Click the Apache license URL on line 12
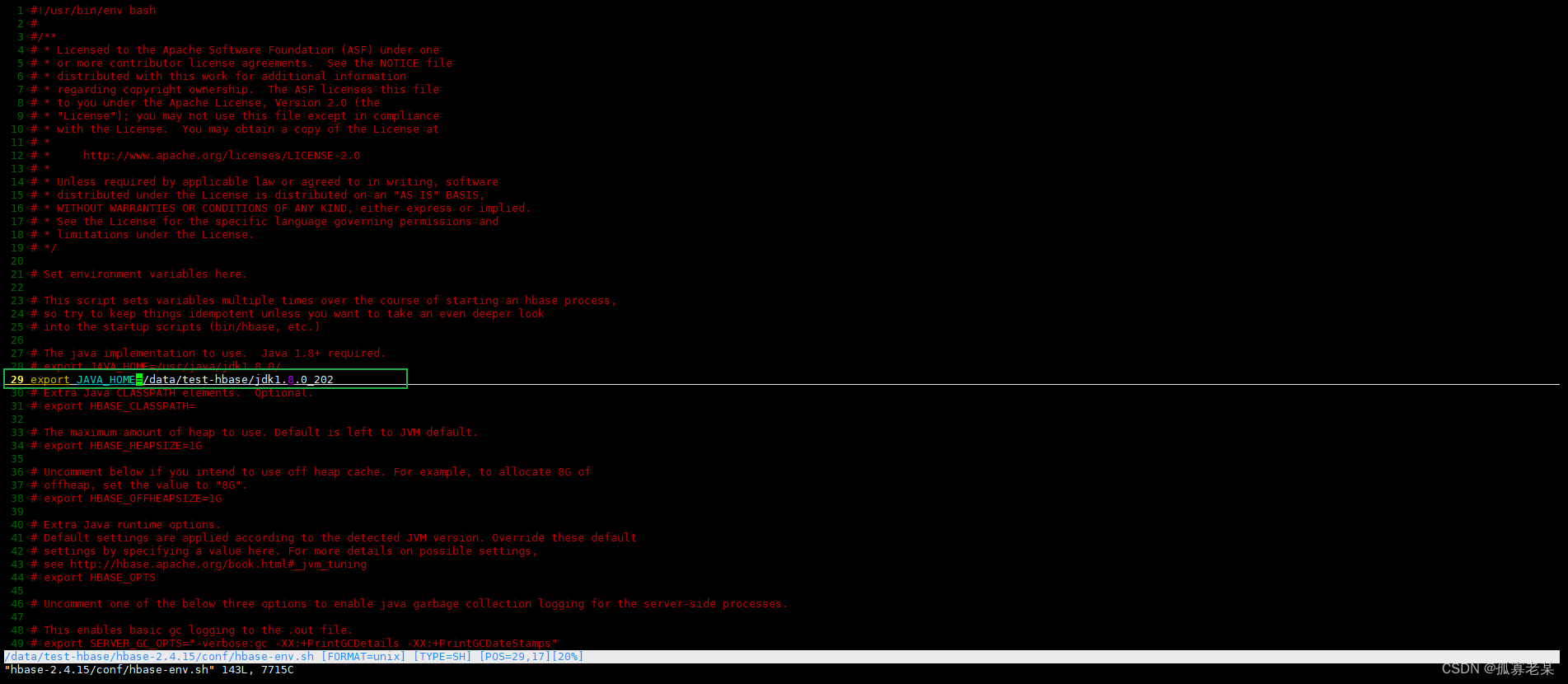 [x=222, y=155]
